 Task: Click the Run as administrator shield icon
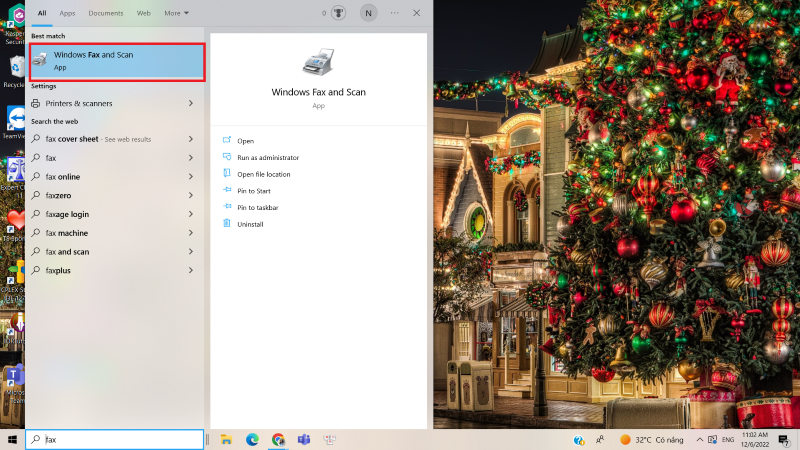(x=227, y=157)
